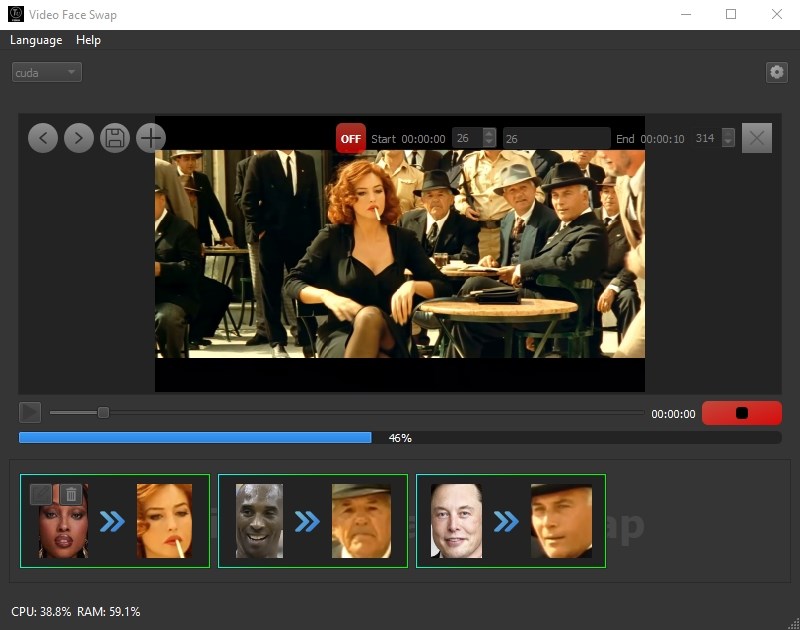Open the cuda device dropdown

pyautogui.click(x=45, y=71)
